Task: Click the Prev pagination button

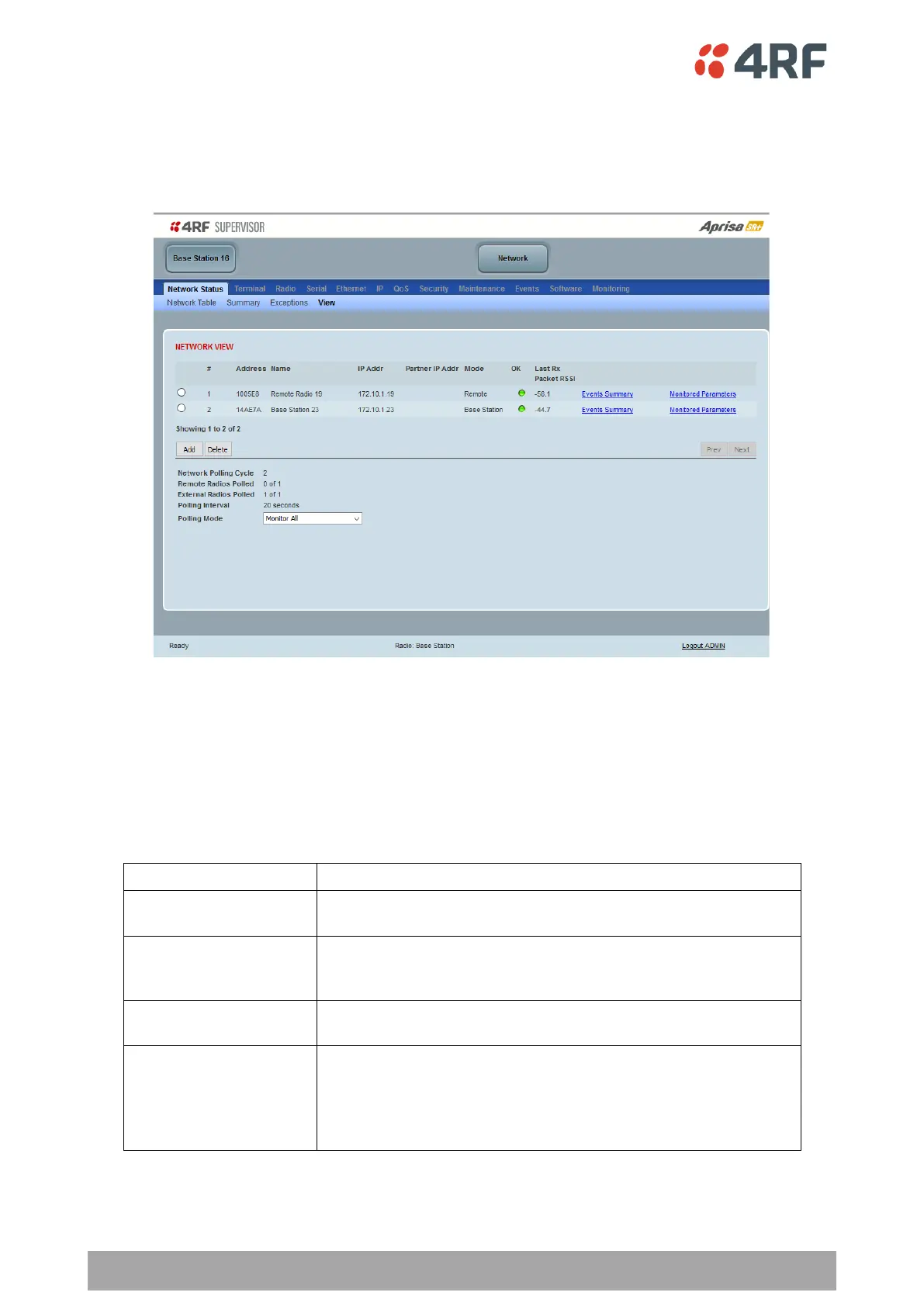Action: [714, 449]
